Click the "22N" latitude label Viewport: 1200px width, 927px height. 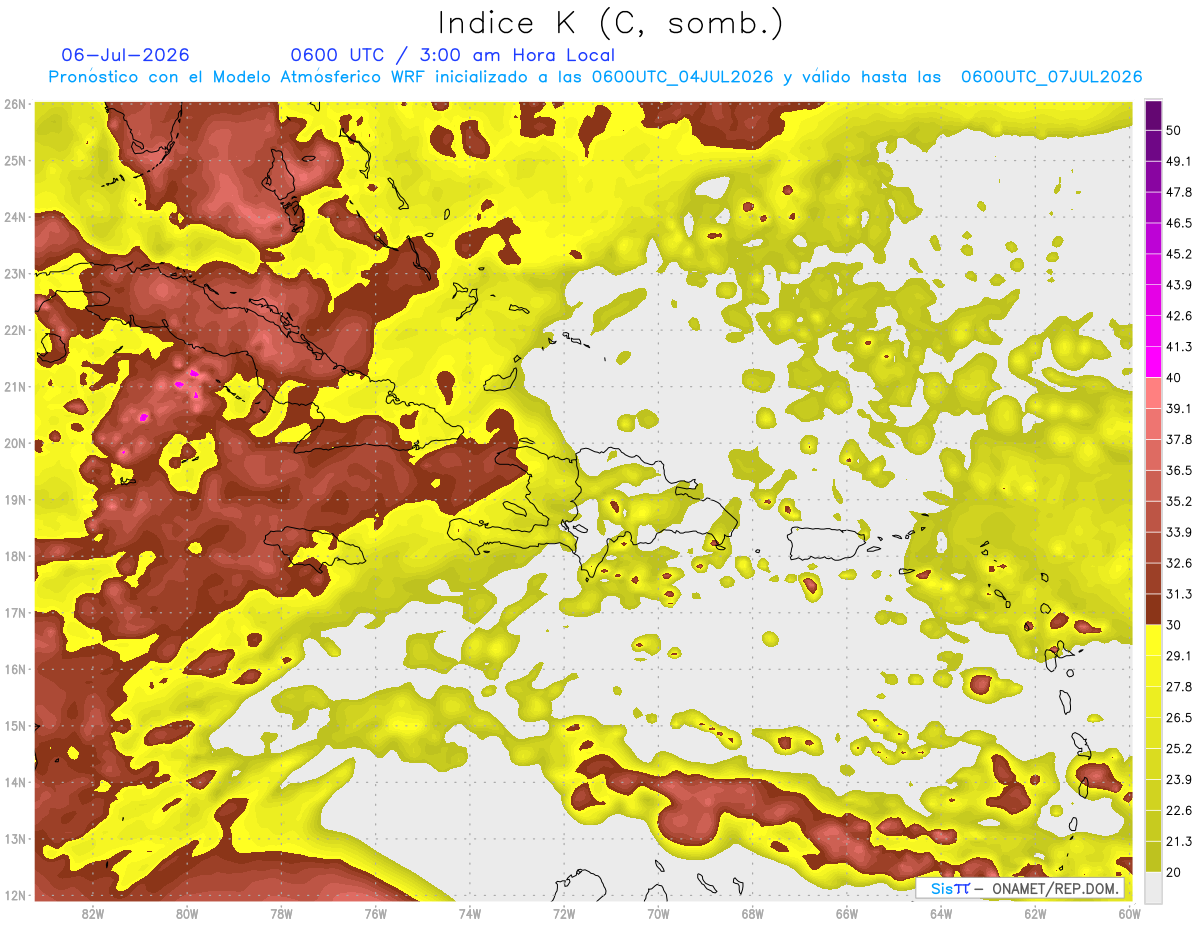tap(15, 330)
